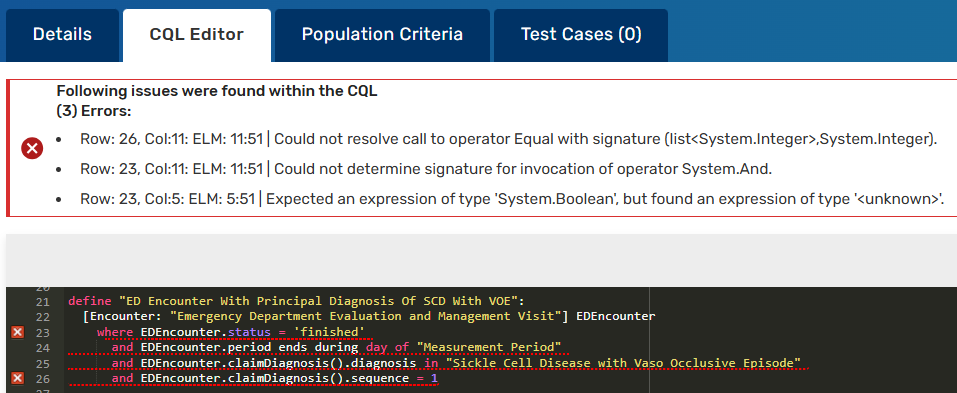Click the red error alert icon

pyautogui.click(x=32, y=148)
